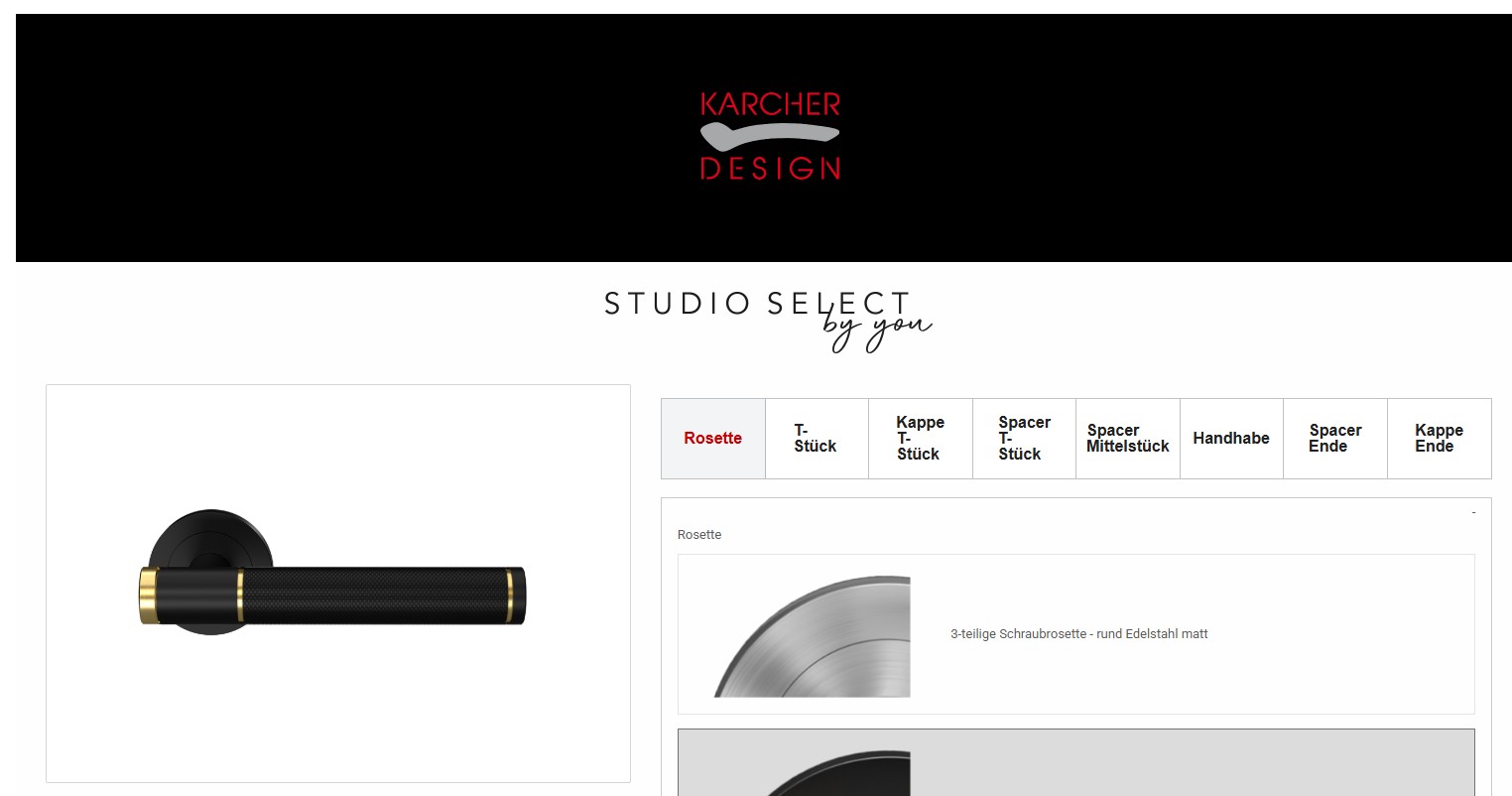
Task: Go to the Spacer Mittelstück tab
Action: pyautogui.click(x=1128, y=439)
